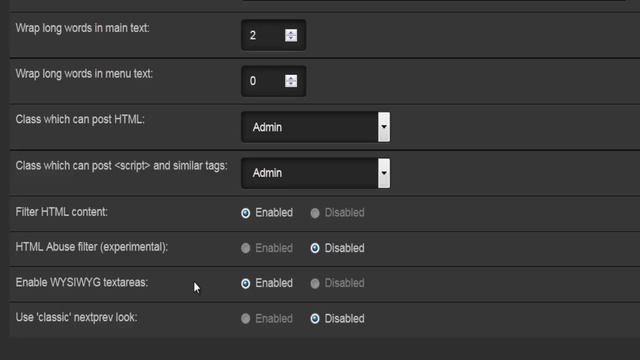Focus the 'Wrap long words in main text' field
The image size is (640, 360).
(x=273, y=35)
